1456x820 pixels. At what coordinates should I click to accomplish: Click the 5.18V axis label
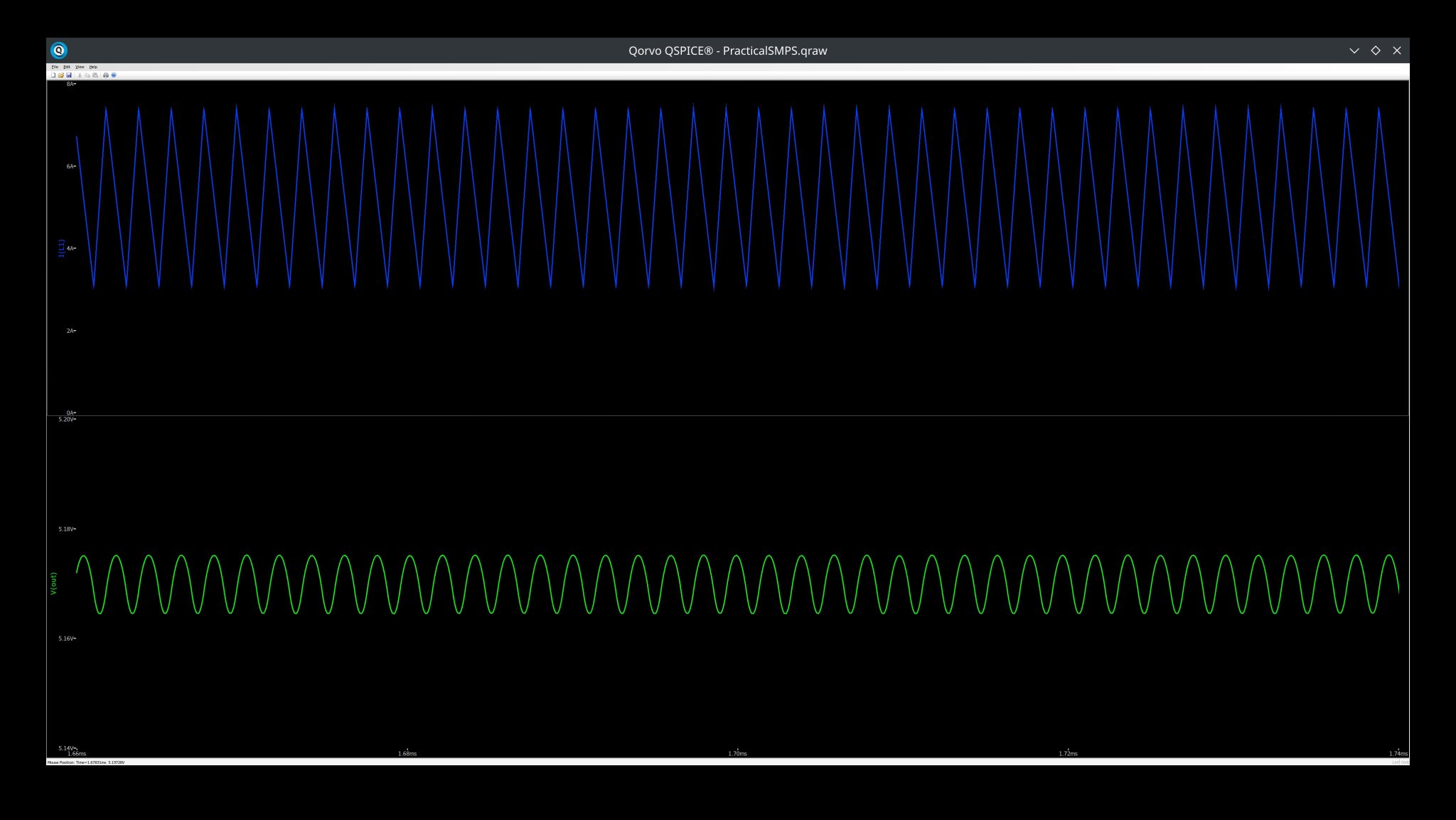[66, 529]
